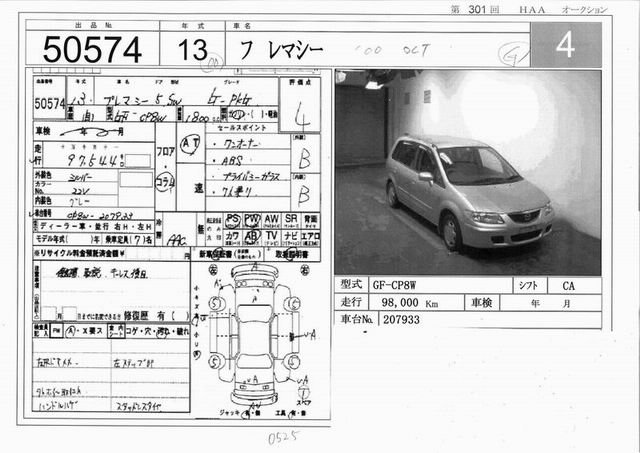
Task: Click the フロア shift position label
Action: [x=166, y=151]
